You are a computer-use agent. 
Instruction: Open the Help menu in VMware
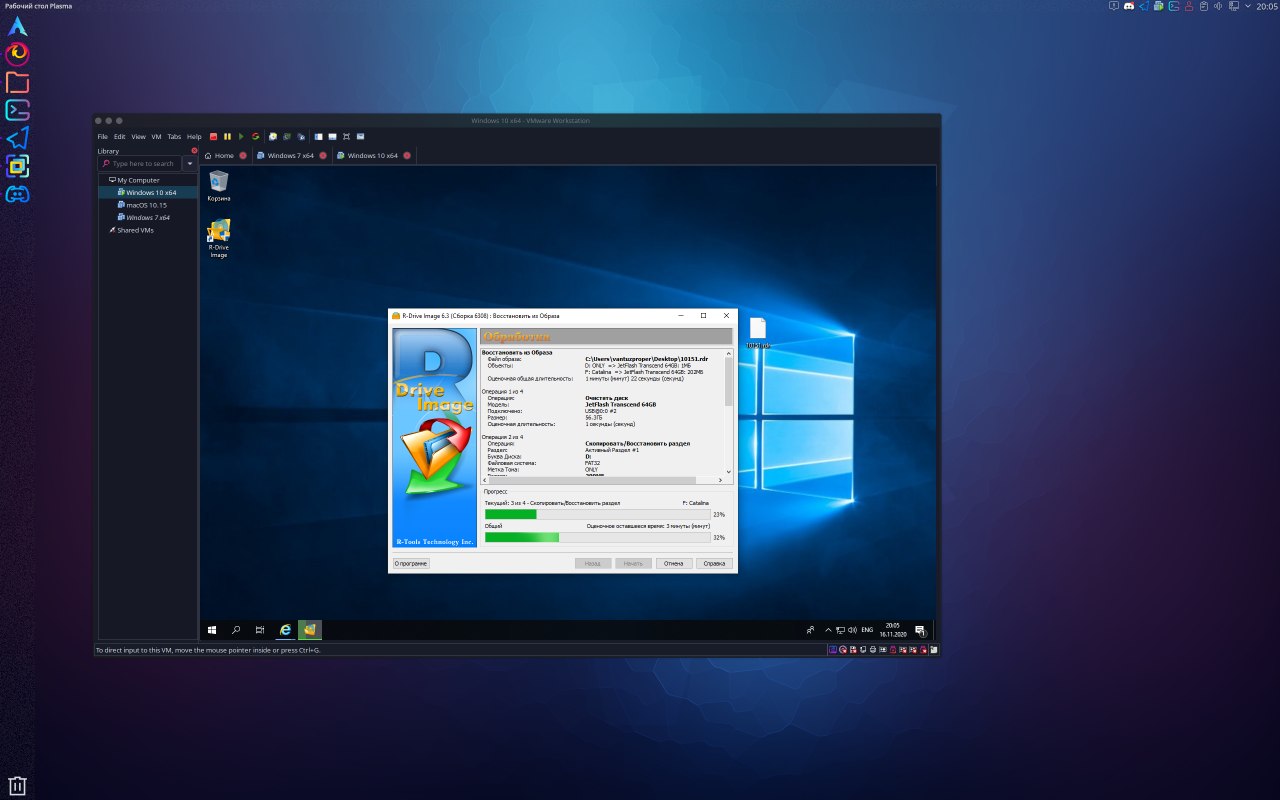(194, 136)
